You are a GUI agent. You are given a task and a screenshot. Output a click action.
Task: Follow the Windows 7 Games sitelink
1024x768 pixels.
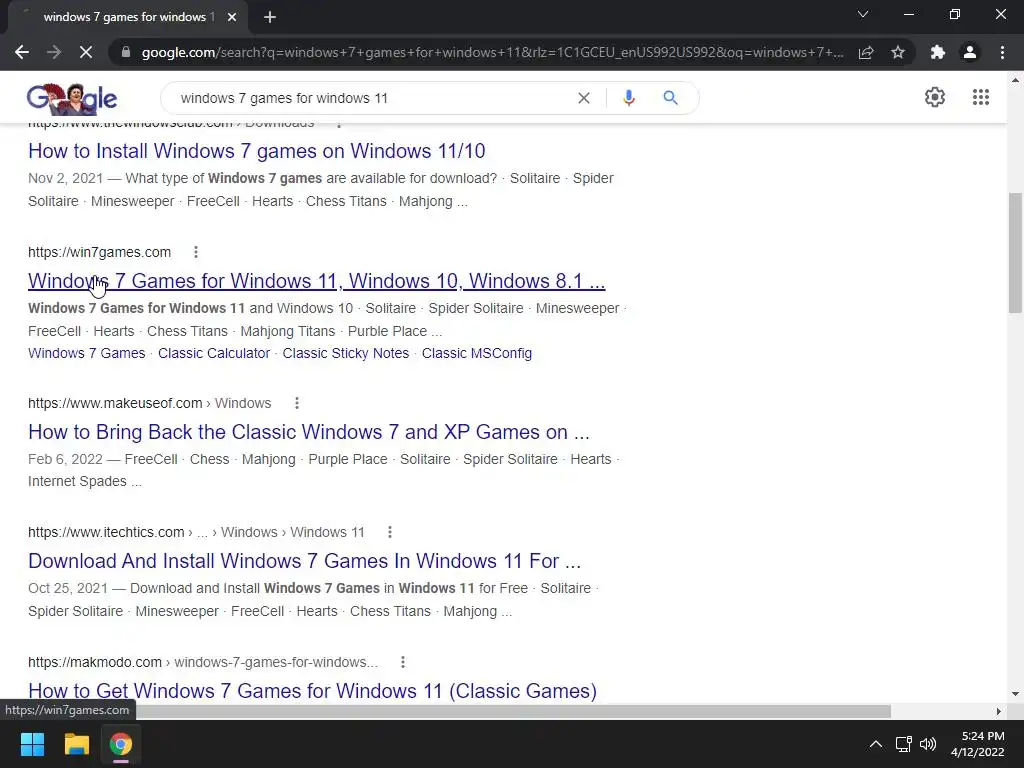[x=87, y=353]
